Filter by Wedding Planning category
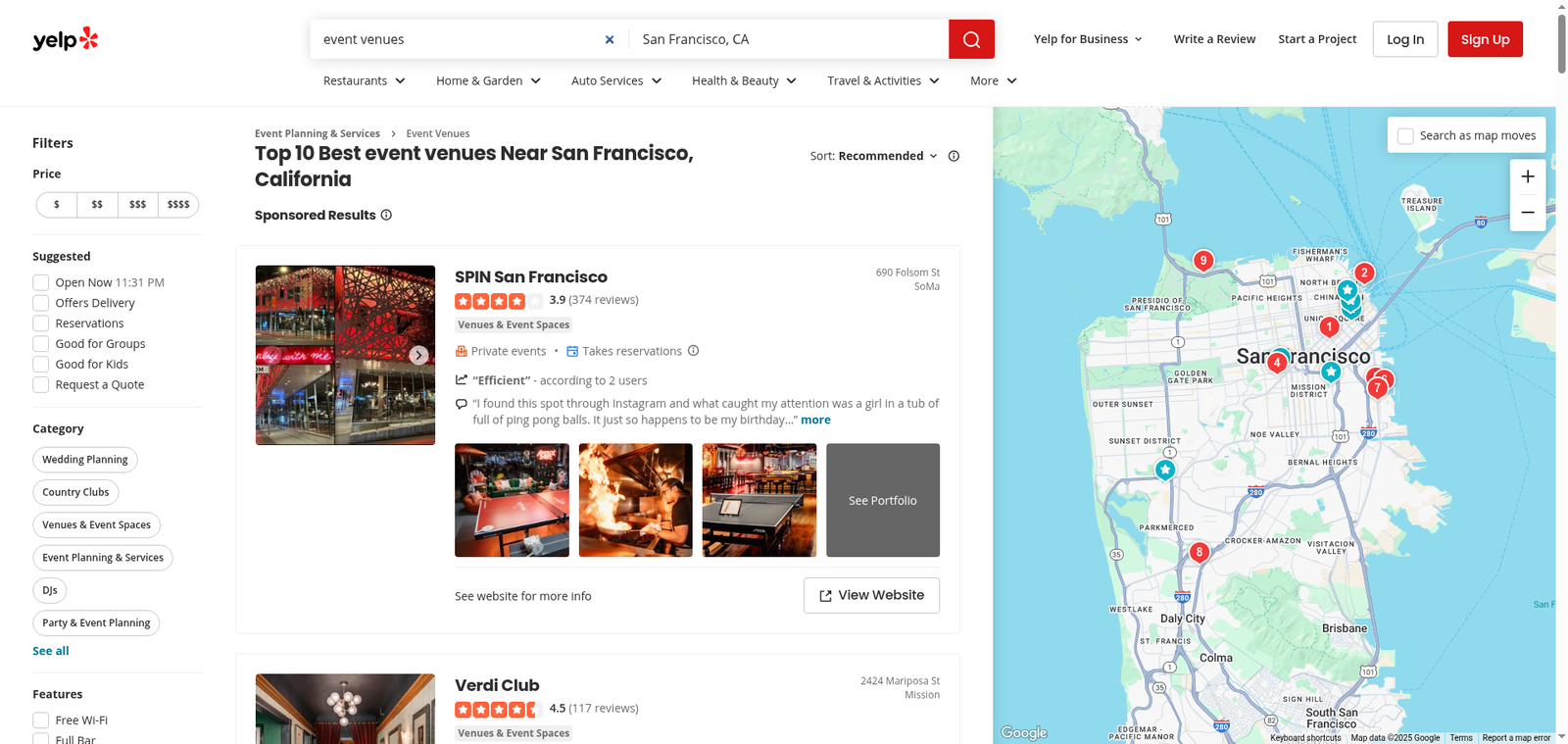Screen dimensions: 1568x744 pos(85,460)
